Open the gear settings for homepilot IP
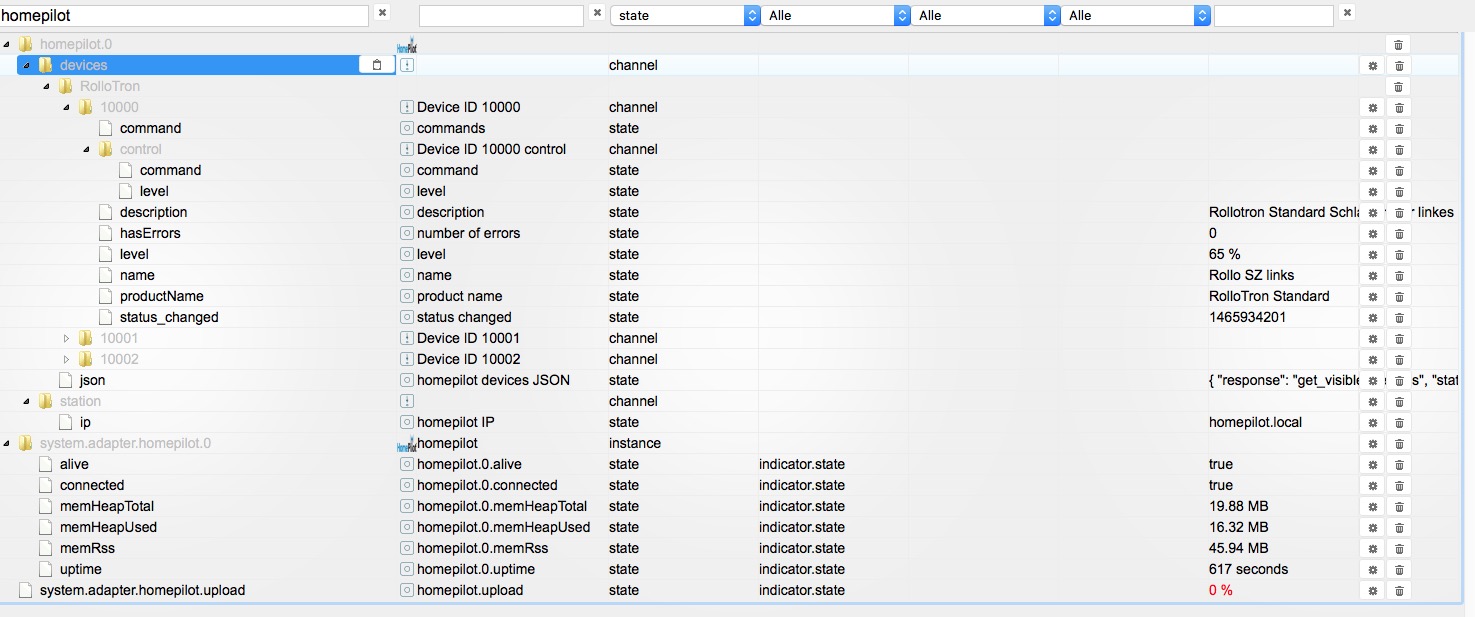 pos(1373,422)
